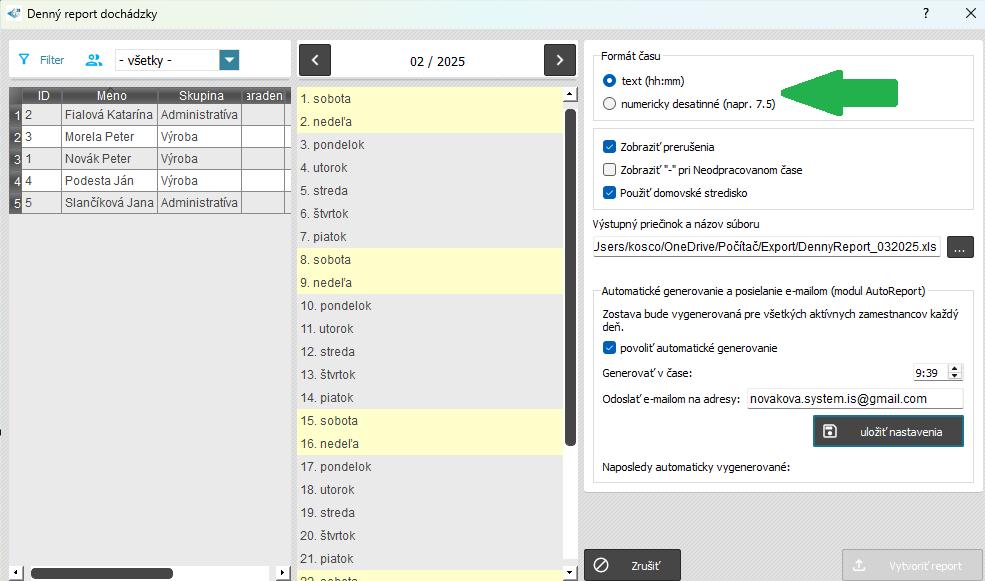Click the help question mark icon
The width and height of the screenshot is (985, 581).
point(926,13)
